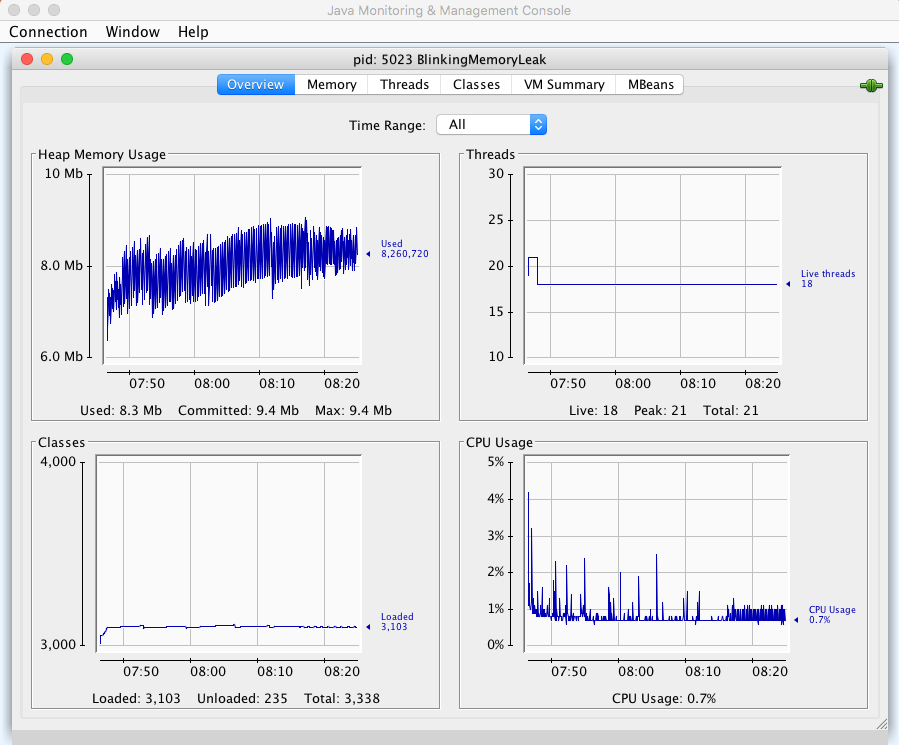Open the Time Range dropdown
This screenshot has width=899, height=746.
coord(491,125)
